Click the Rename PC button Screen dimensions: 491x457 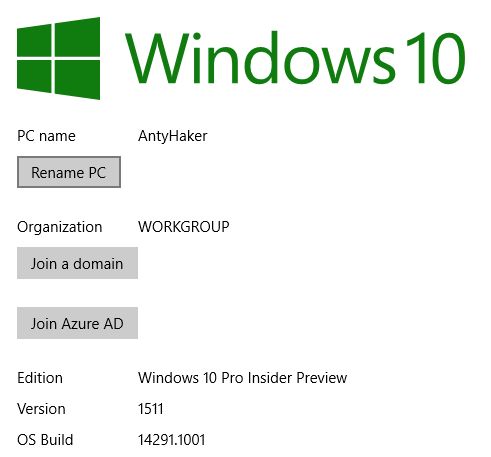click(69, 172)
